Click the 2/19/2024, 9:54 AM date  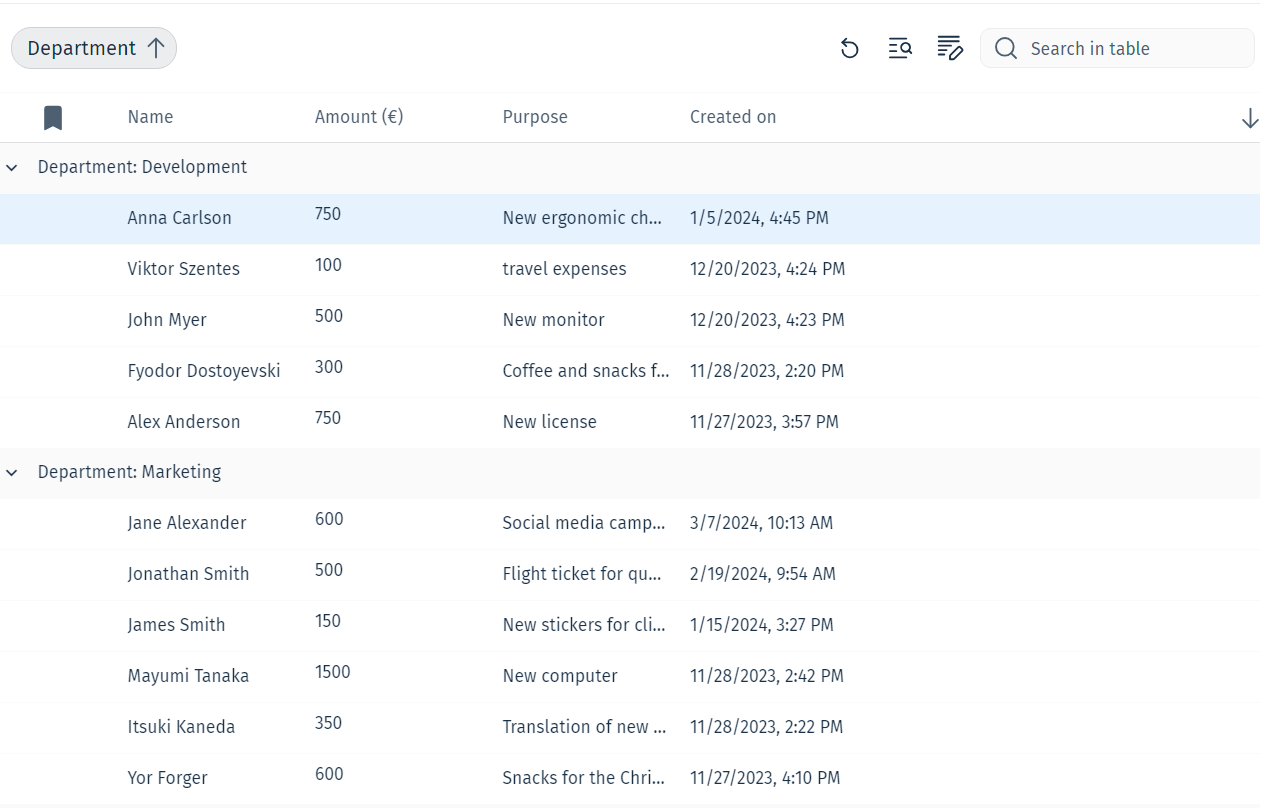coord(763,574)
